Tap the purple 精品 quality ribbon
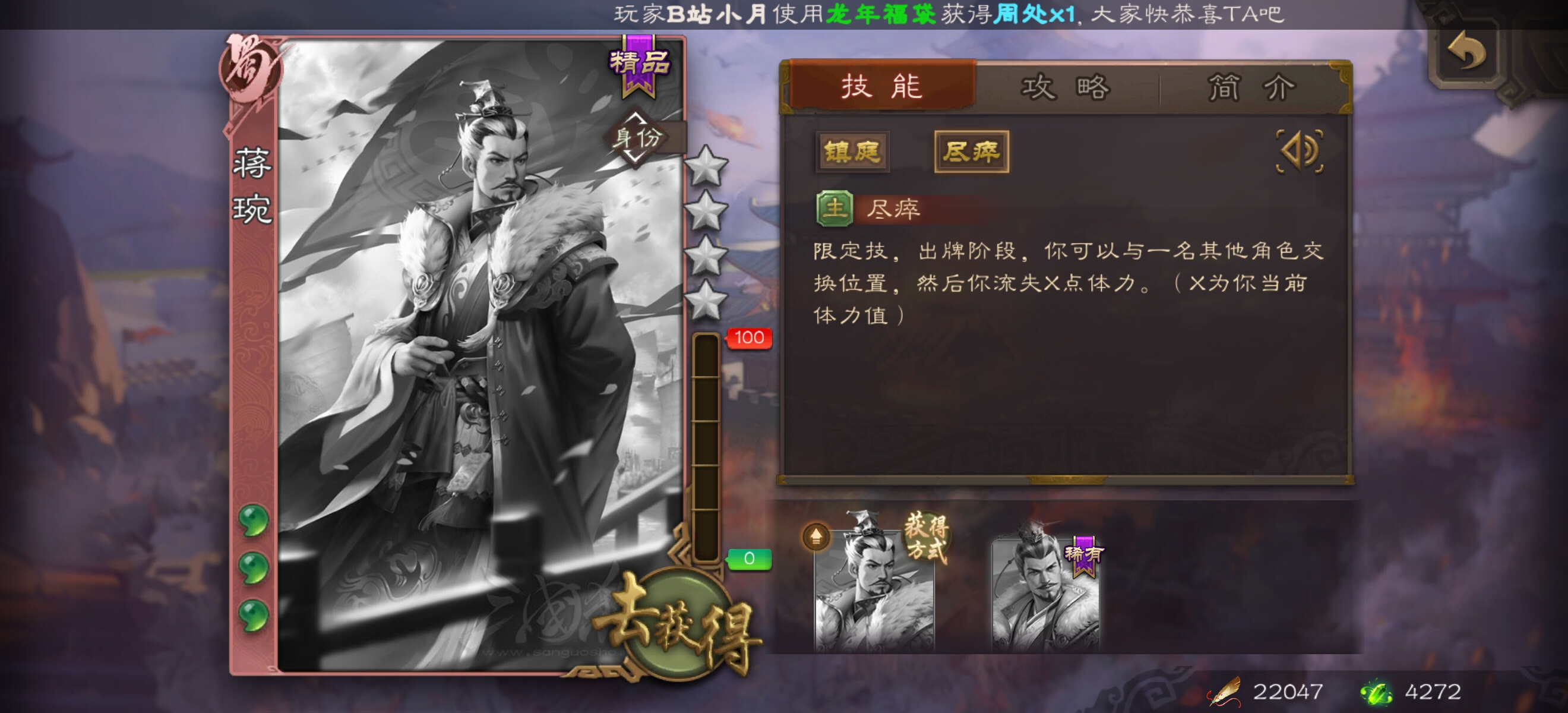Viewport: 1568px width, 713px height. coord(638,65)
